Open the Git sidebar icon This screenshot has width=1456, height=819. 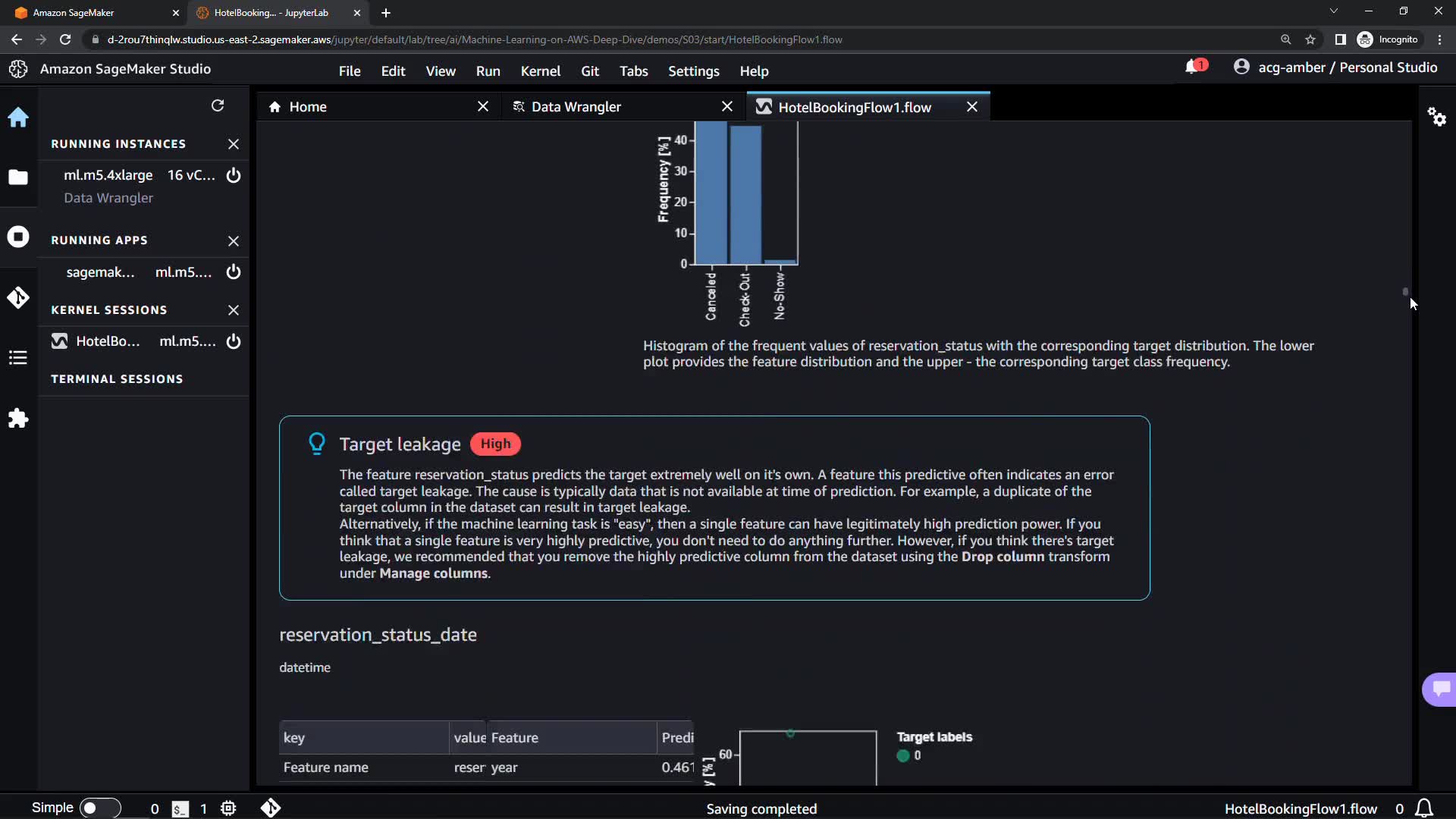(18, 297)
